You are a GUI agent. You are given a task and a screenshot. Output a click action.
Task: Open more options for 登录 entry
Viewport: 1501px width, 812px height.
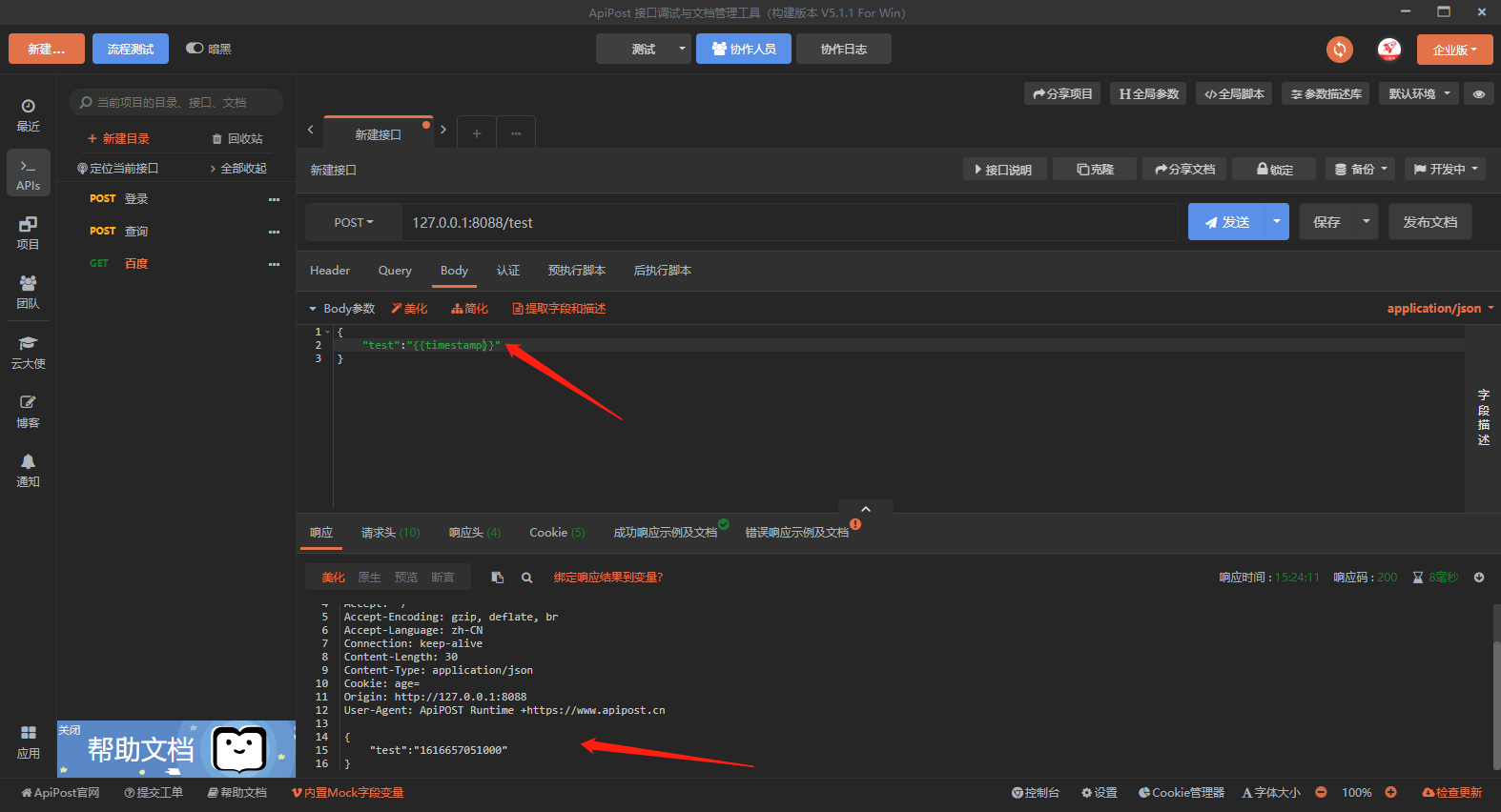[x=274, y=199]
